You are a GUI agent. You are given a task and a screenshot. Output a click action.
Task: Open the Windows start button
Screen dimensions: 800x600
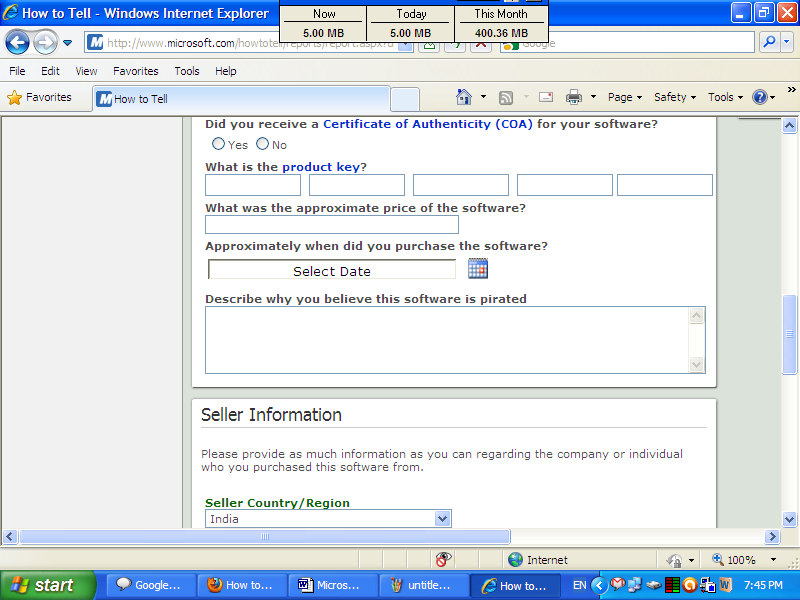tap(47, 585)
